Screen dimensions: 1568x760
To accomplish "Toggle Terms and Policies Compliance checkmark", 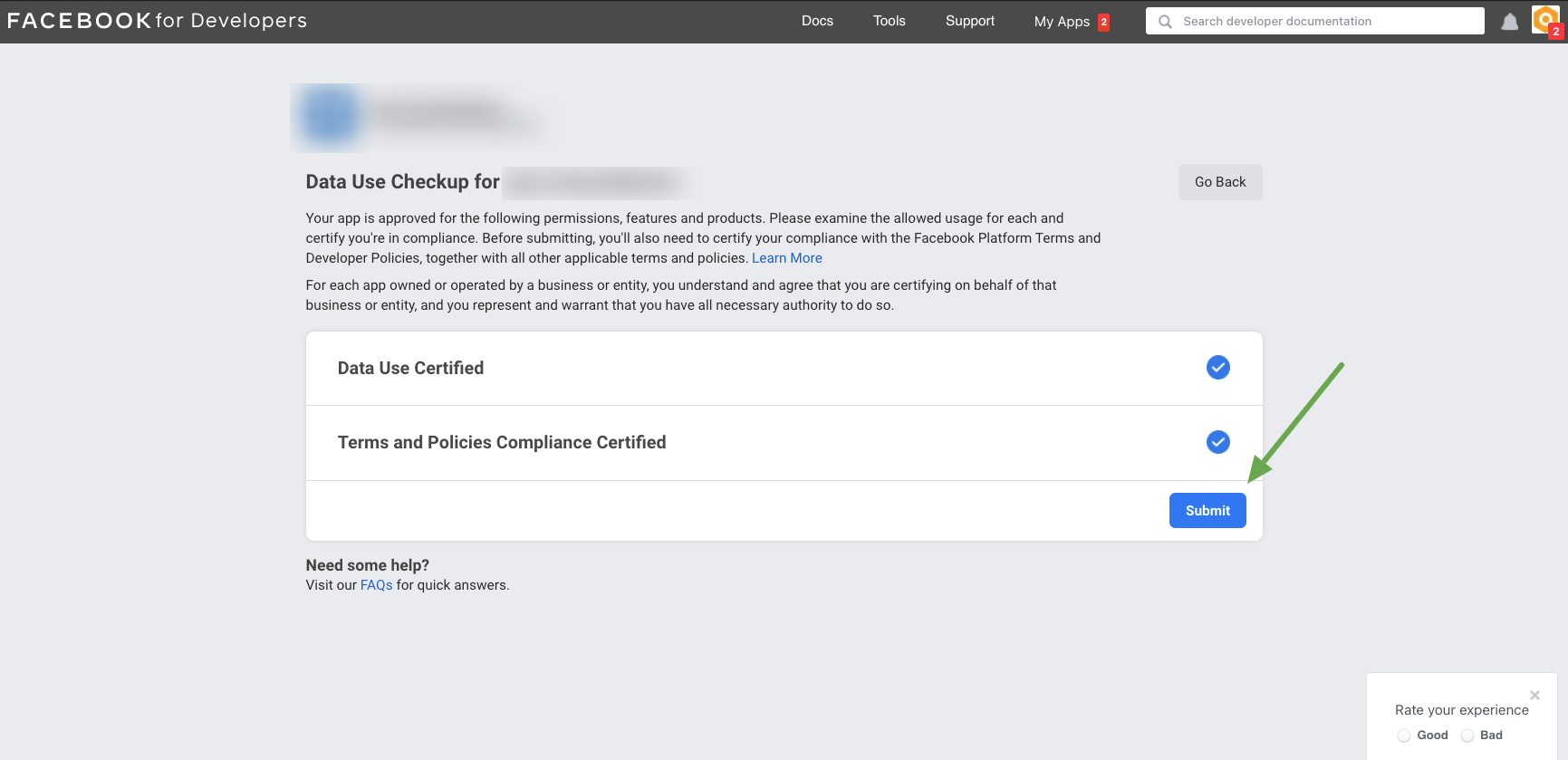I will [x=1217, y=442].
